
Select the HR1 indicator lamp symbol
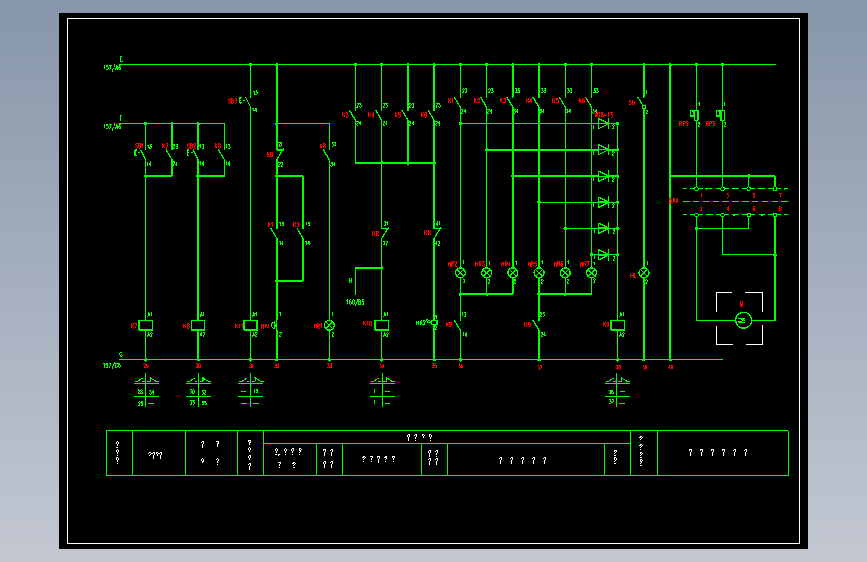[x=330, y=325]
